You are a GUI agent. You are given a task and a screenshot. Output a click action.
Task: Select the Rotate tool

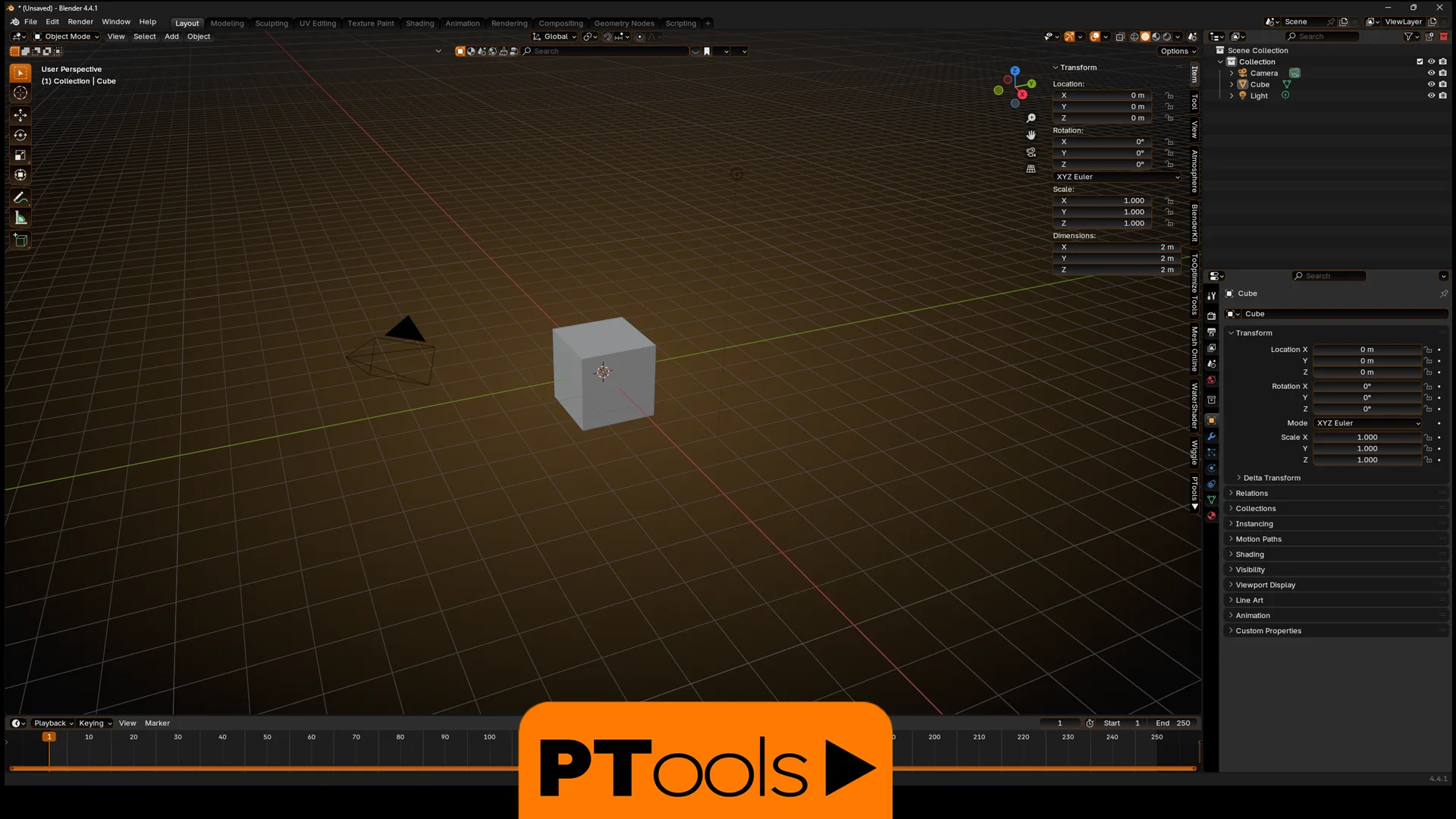[x=20, y=135]
